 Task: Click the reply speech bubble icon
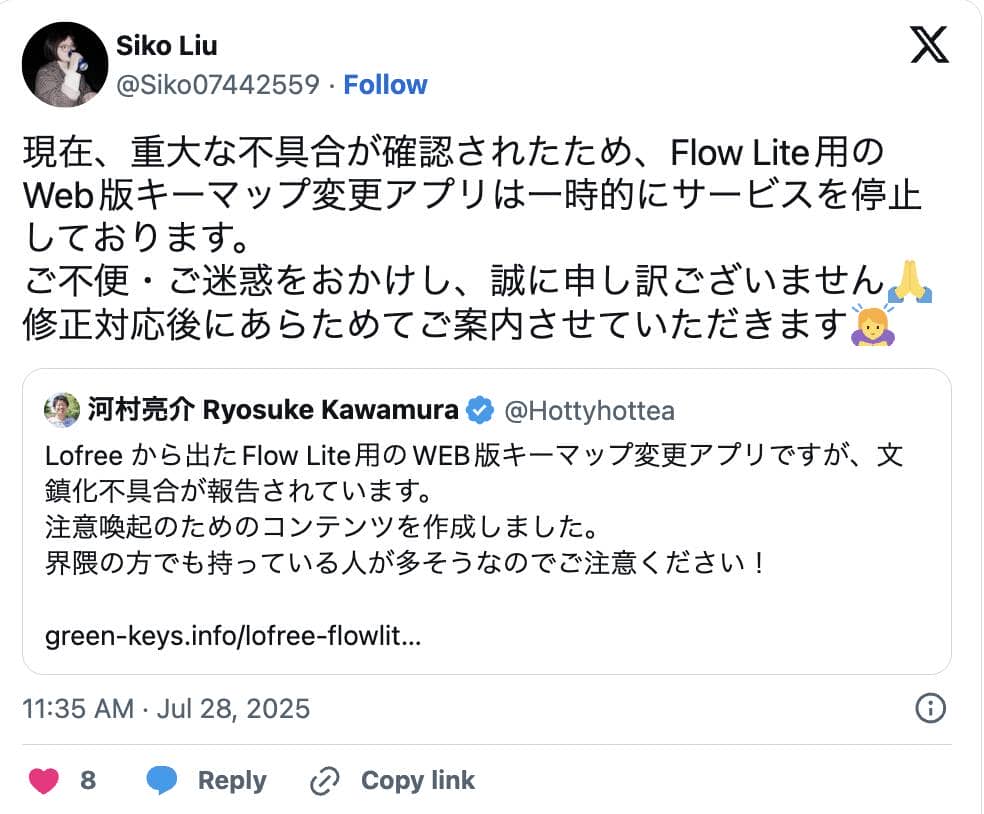[162, 781]
